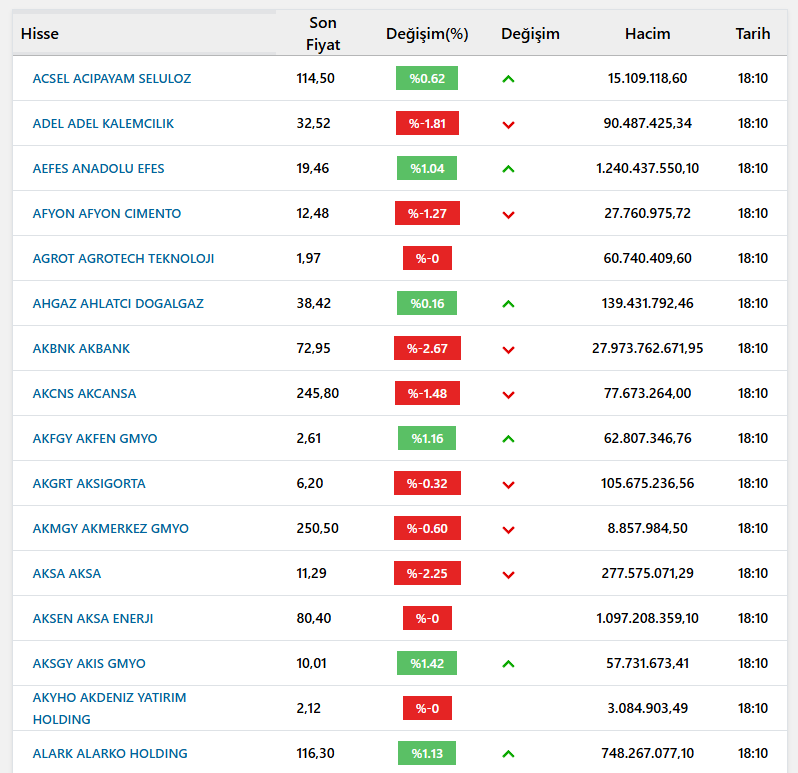The height and width of the screenshot is (773, 798).
Task: Sort by the Değişim(%) column header
Action: click(427, 34)
